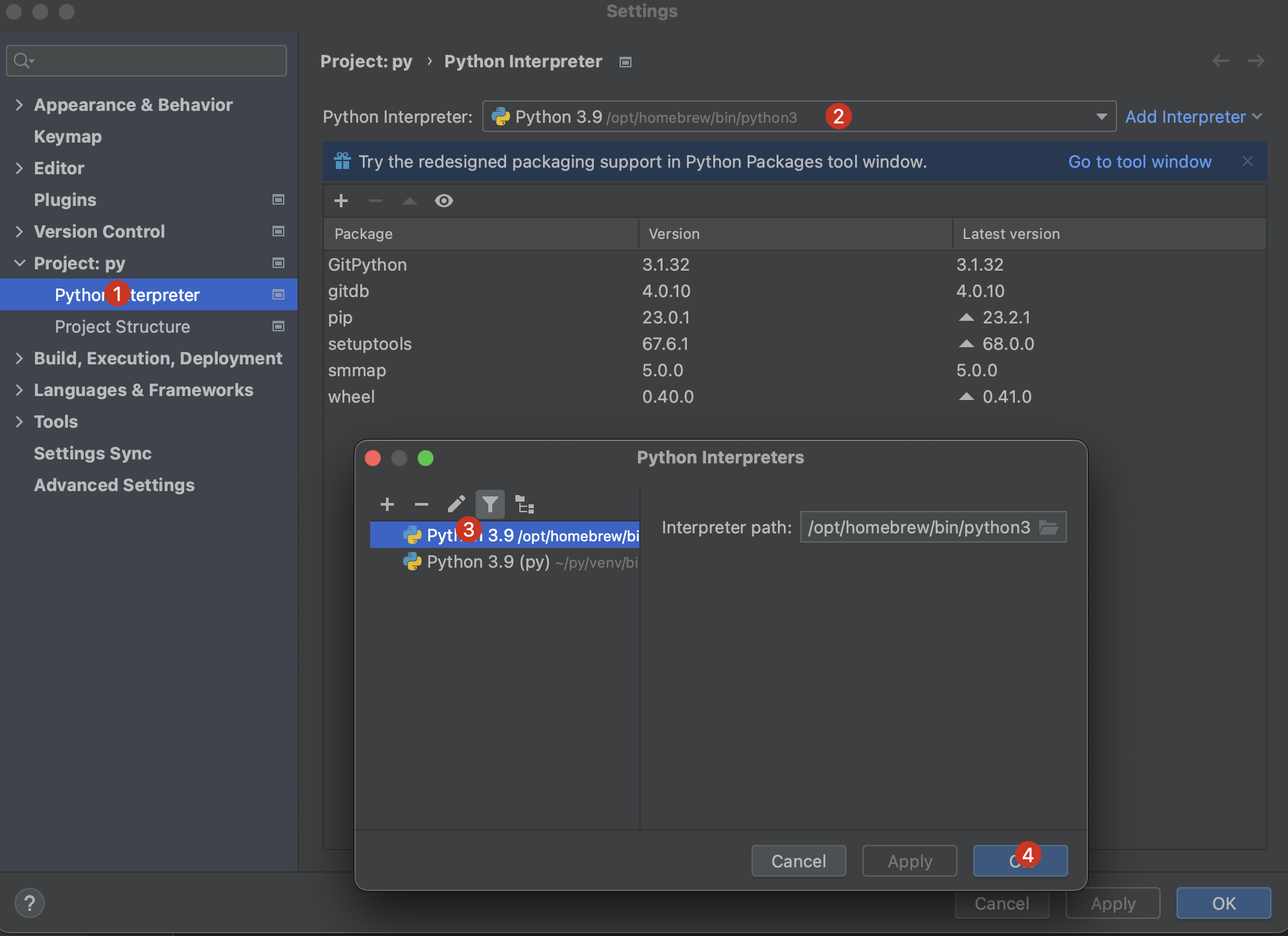The height and width of the screenshot is (936, 1288).
Task: Click the add package plus icon
Action: 341,201
